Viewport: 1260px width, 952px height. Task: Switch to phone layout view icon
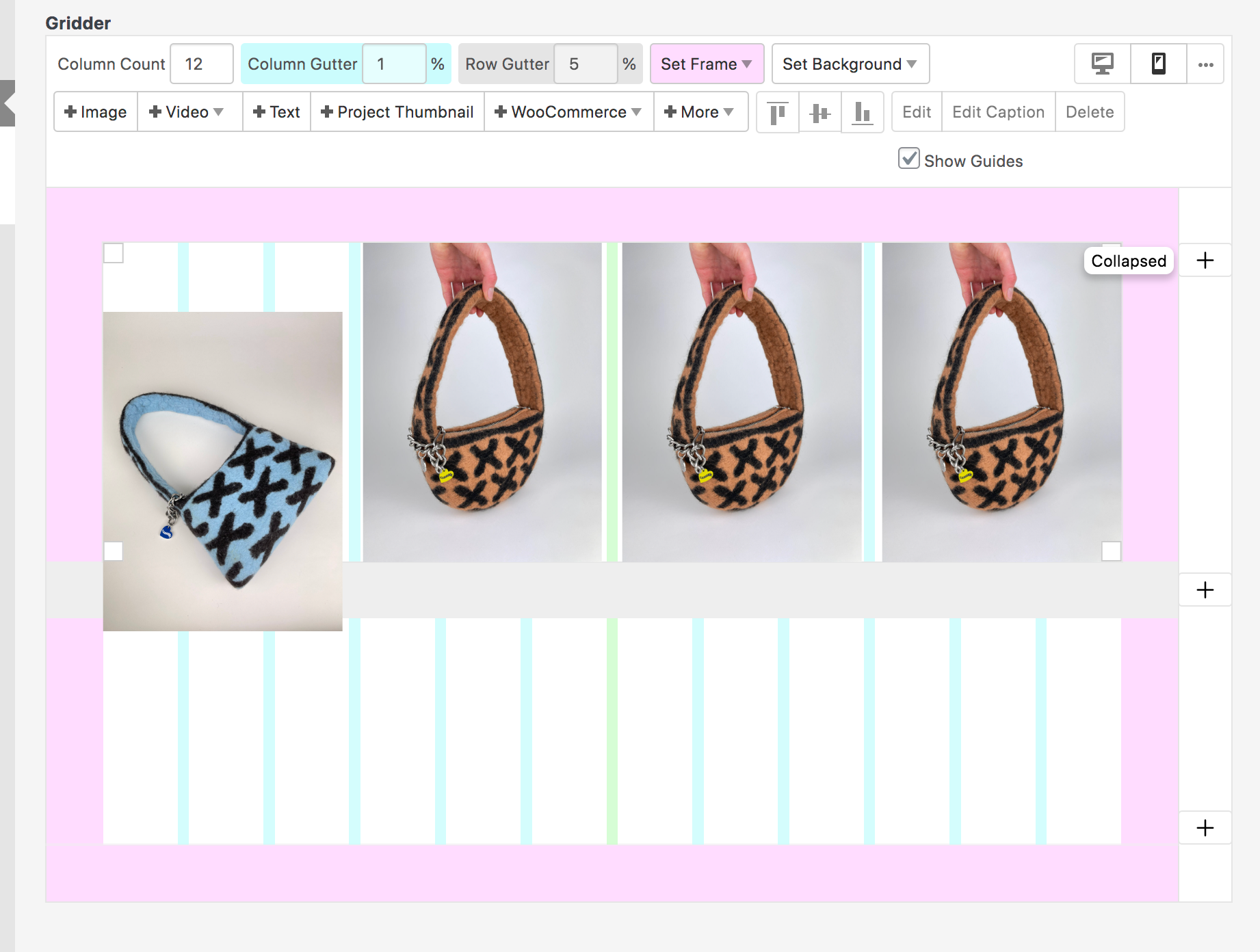click(1158, 64)
